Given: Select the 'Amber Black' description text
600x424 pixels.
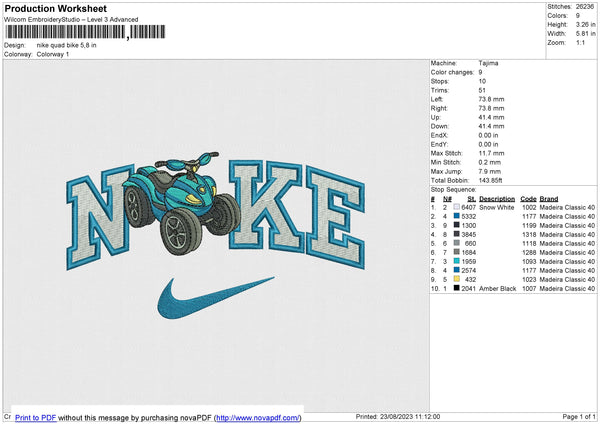Looking at the screenshot, I should (497, 288).
